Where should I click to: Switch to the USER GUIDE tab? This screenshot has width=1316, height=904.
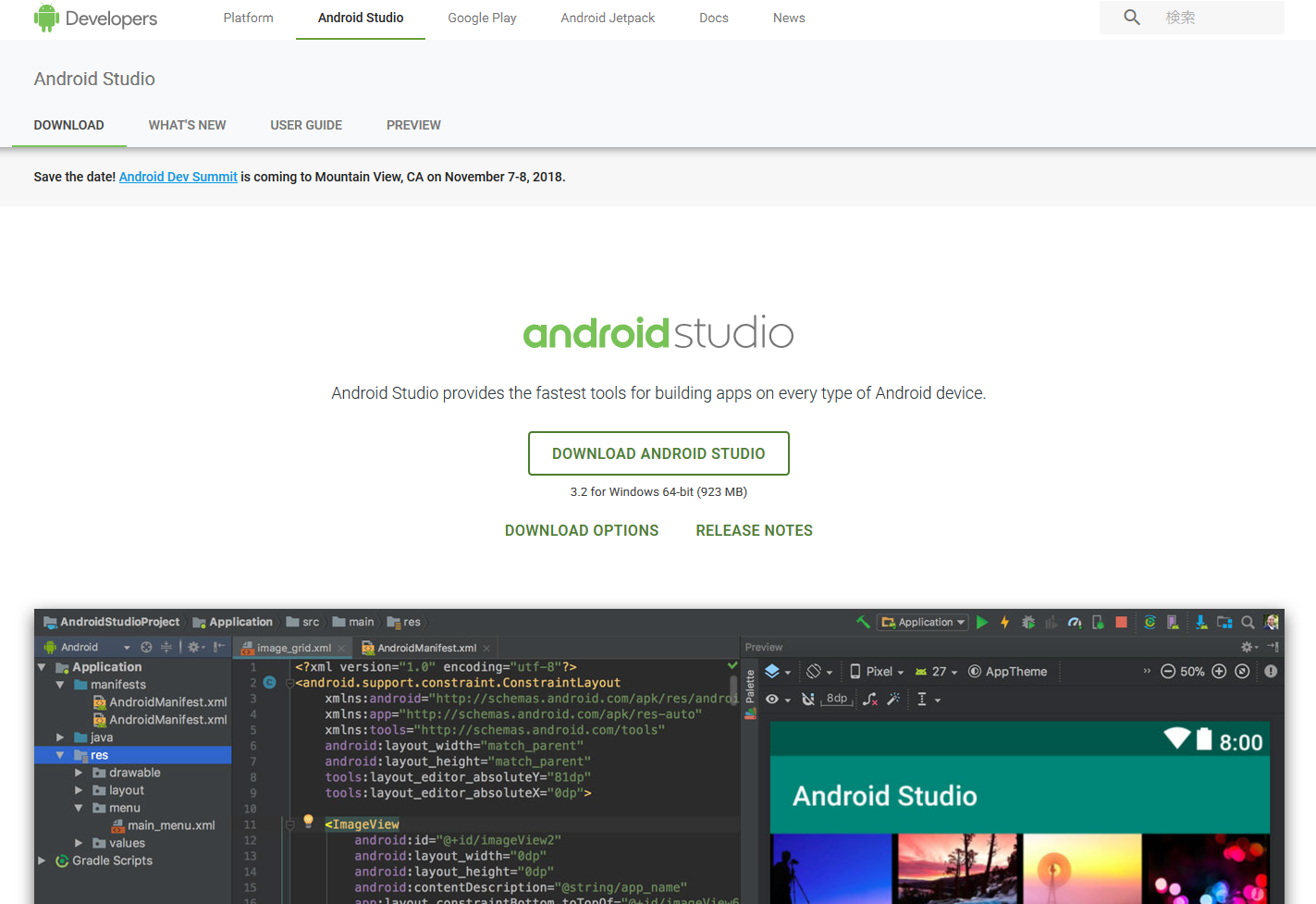pyautogui.click(x=306, y=125)
